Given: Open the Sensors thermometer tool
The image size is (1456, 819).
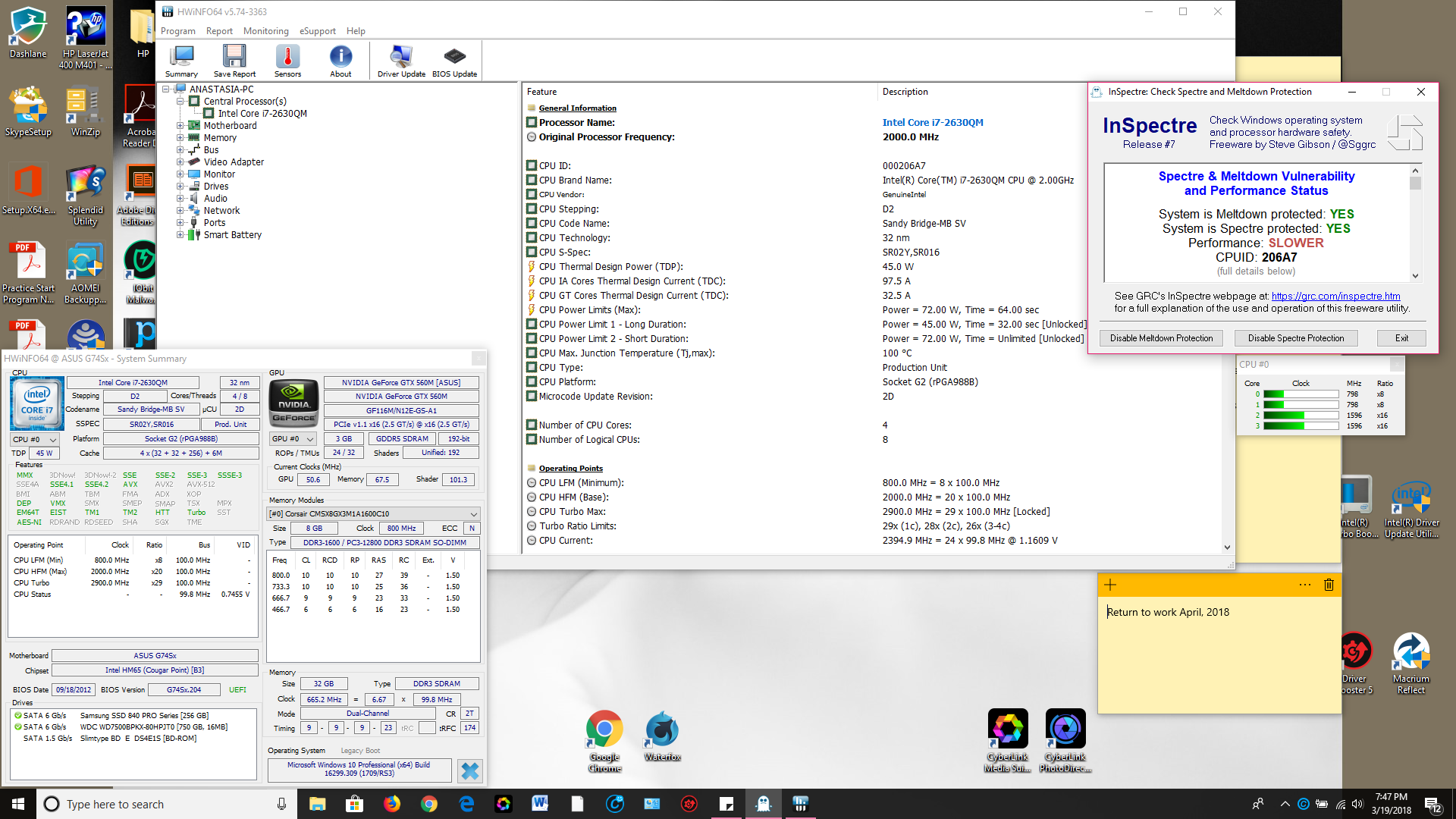Looking at the screenshot, I should click(287, 61).
